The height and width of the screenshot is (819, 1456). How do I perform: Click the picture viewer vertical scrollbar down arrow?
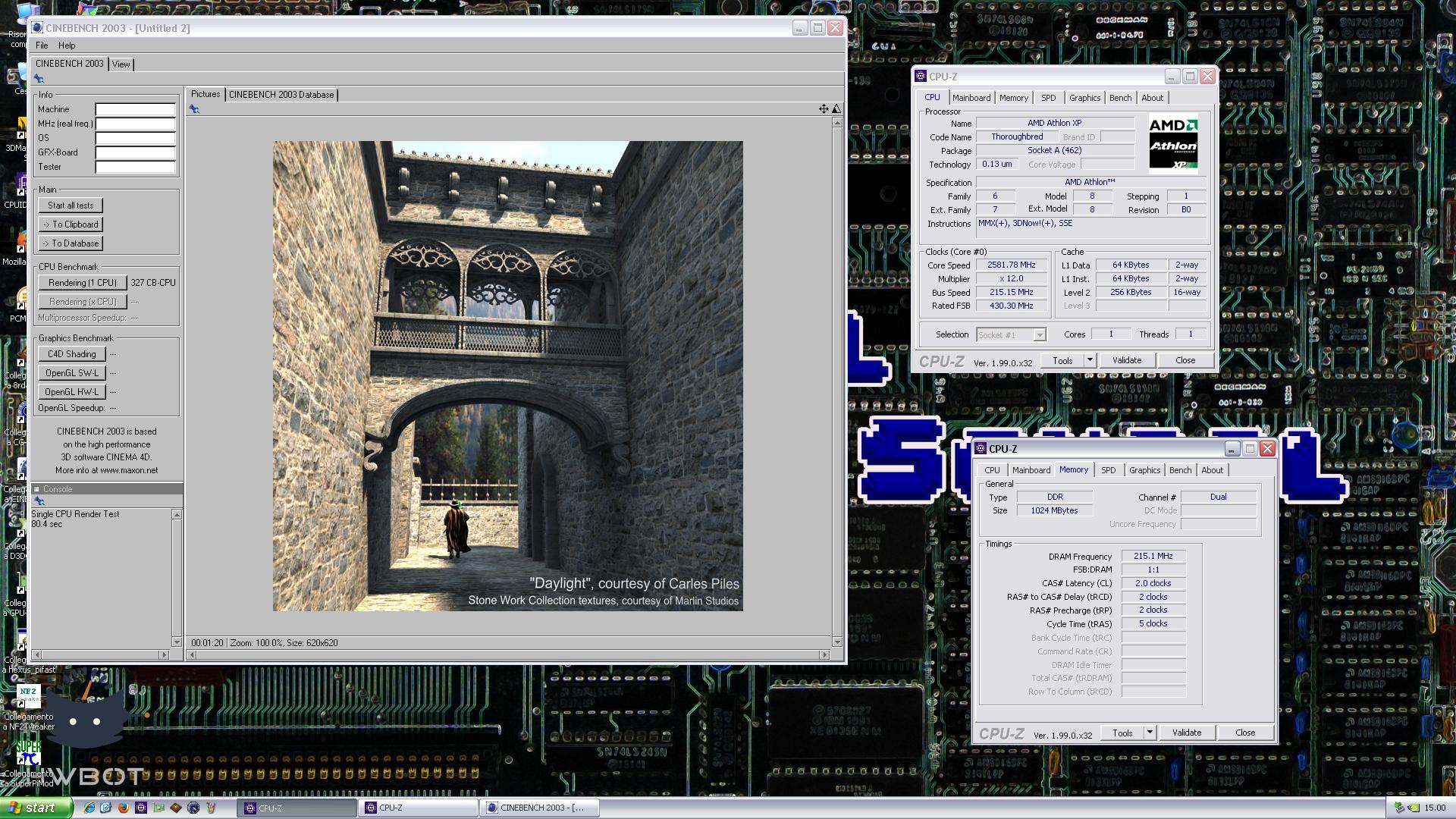click(837, 642)
